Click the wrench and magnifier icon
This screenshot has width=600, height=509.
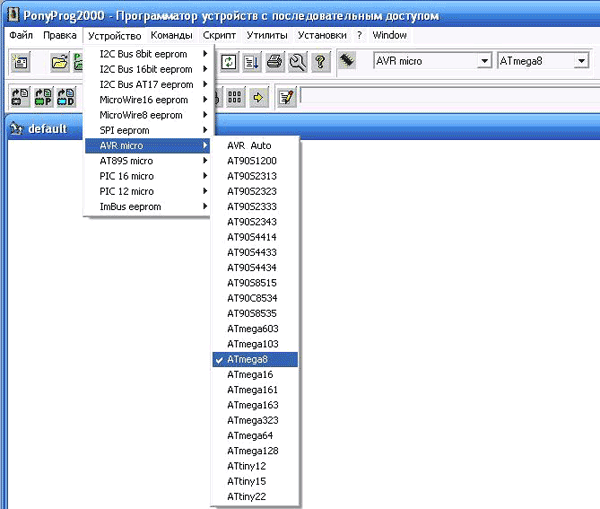[298, 62]
